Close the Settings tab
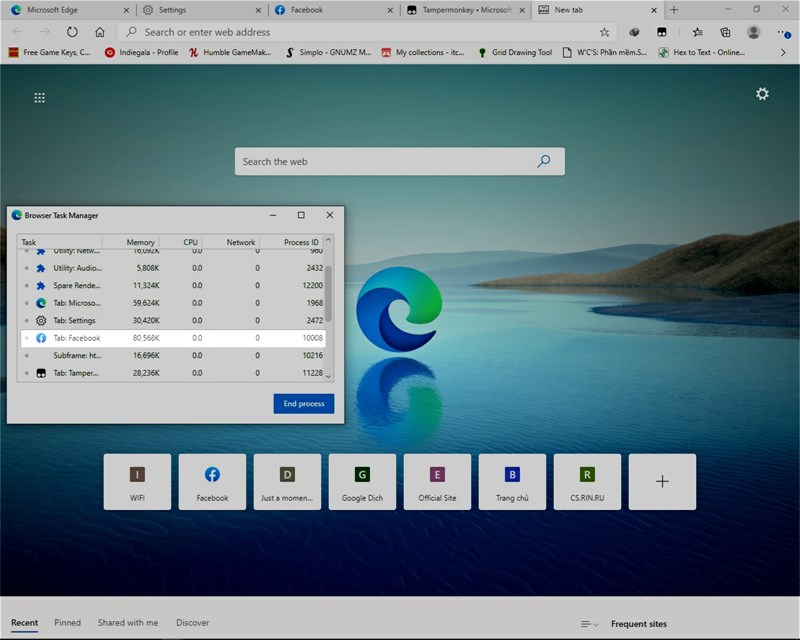Viewport: 800px width, 640px height. [x=258, y=10]
